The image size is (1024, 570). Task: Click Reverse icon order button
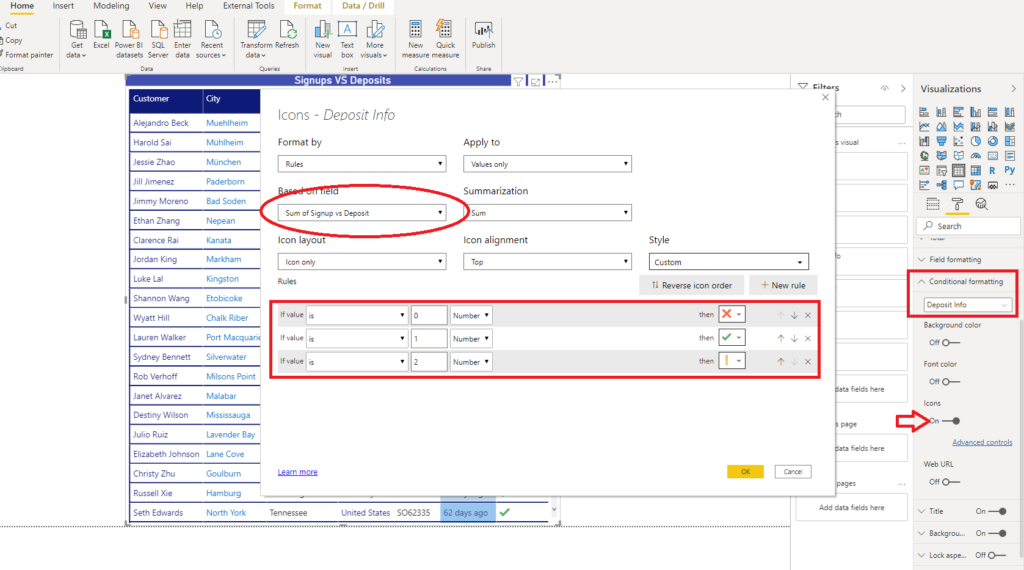692,285
